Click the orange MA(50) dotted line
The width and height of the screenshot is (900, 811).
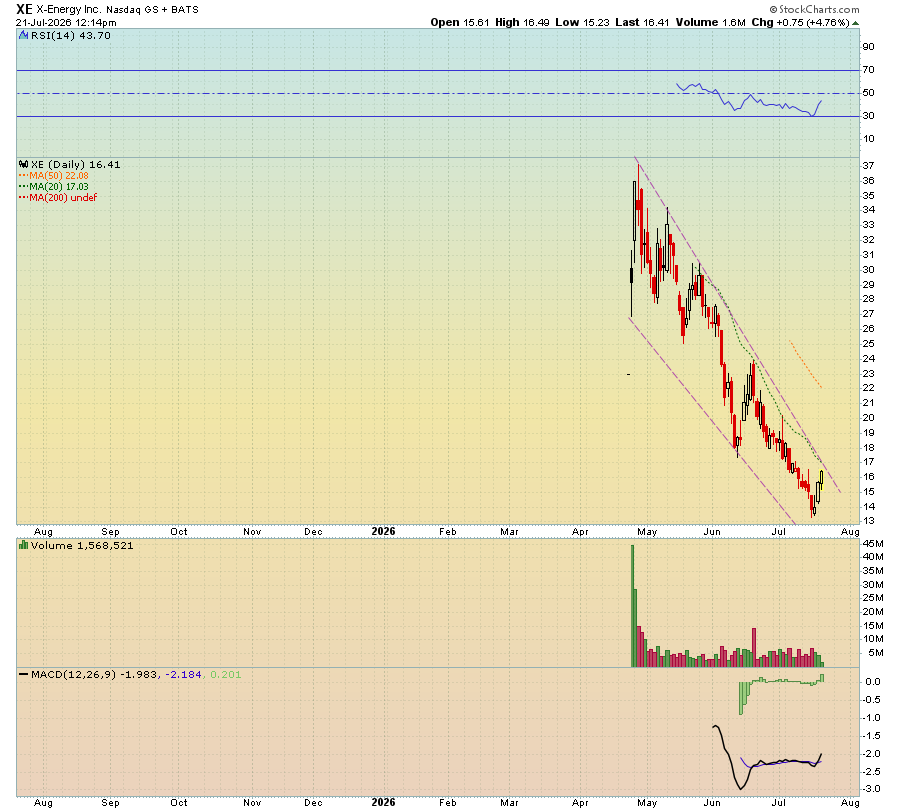[x=806, y=365]
